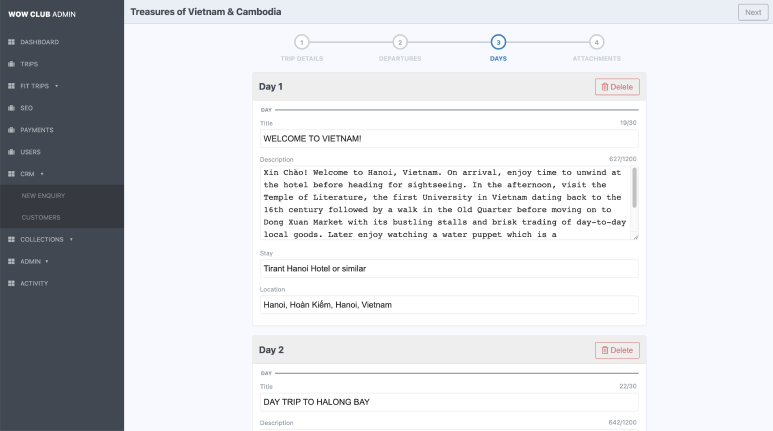Click trash icon on Day 1 Delete
The height and width of the screenshot is (431, 773).
click(x=605, y=87)
